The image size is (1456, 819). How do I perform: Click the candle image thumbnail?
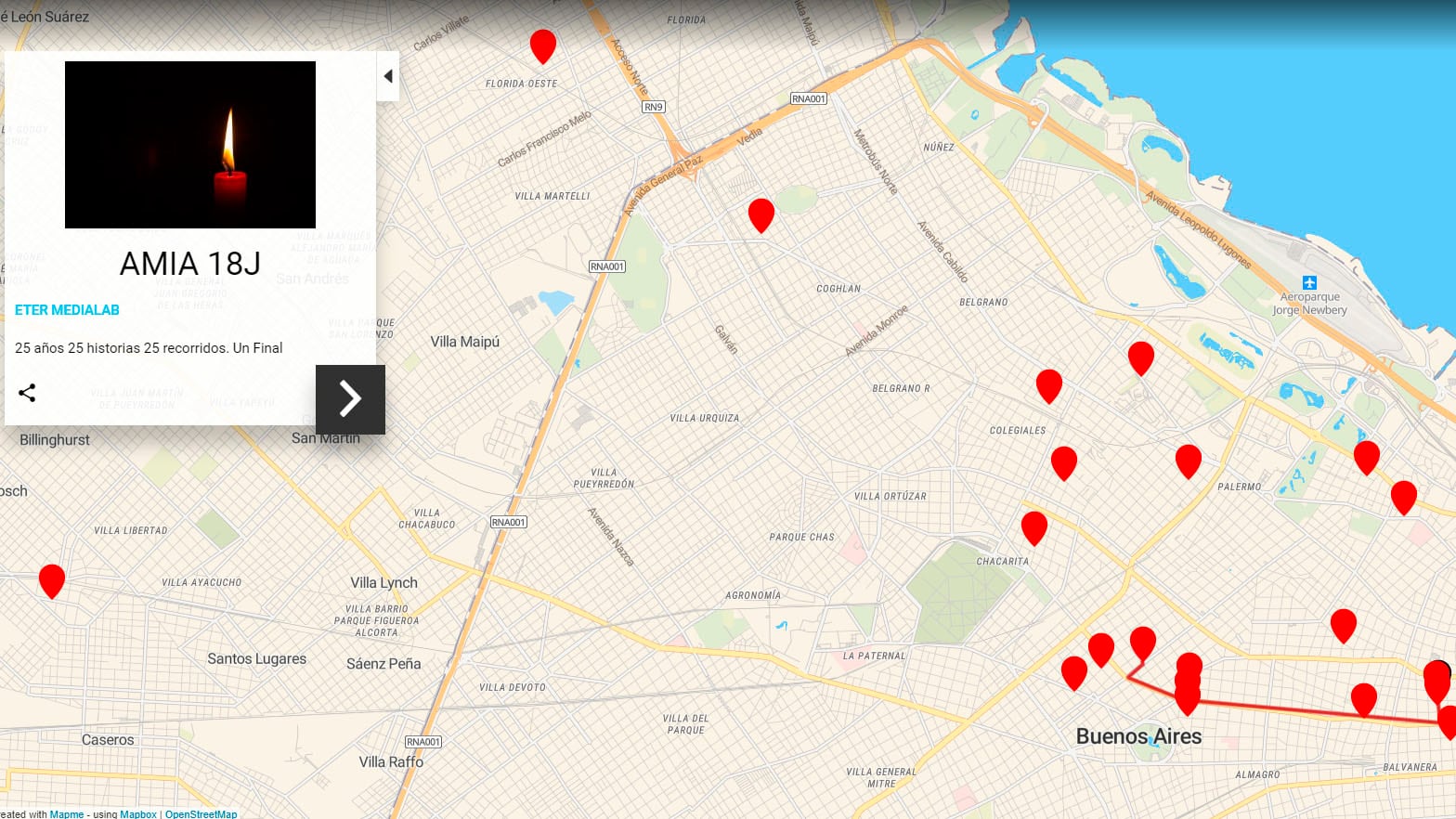click(190, 145)
